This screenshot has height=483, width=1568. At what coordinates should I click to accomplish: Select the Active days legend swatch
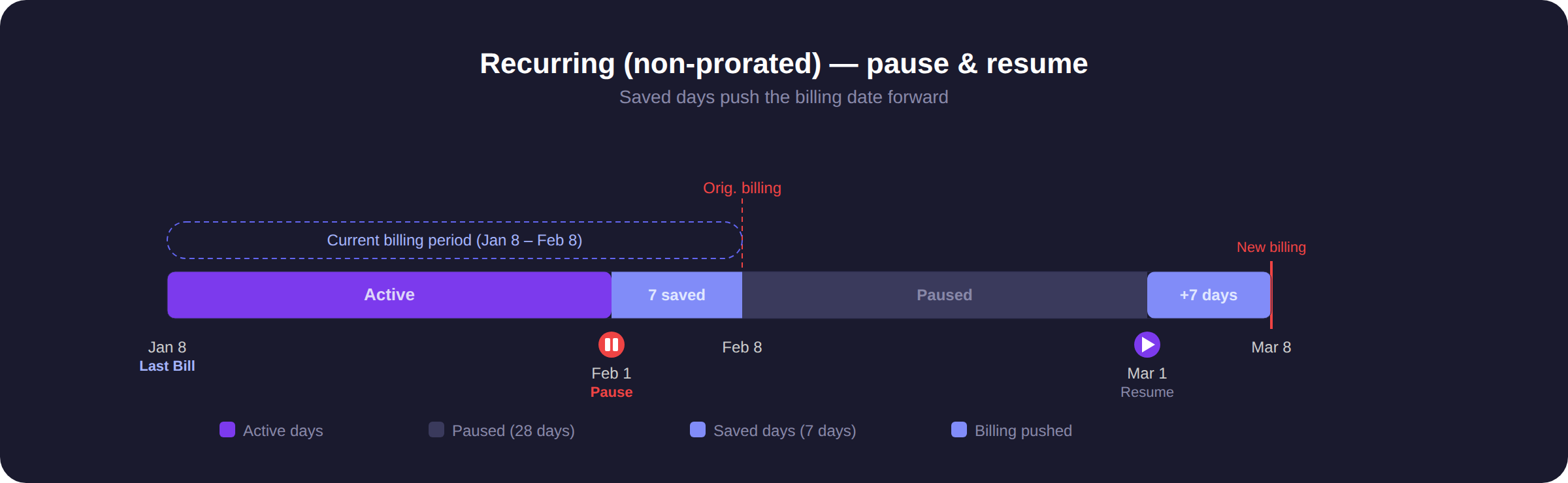pos(227,429)
